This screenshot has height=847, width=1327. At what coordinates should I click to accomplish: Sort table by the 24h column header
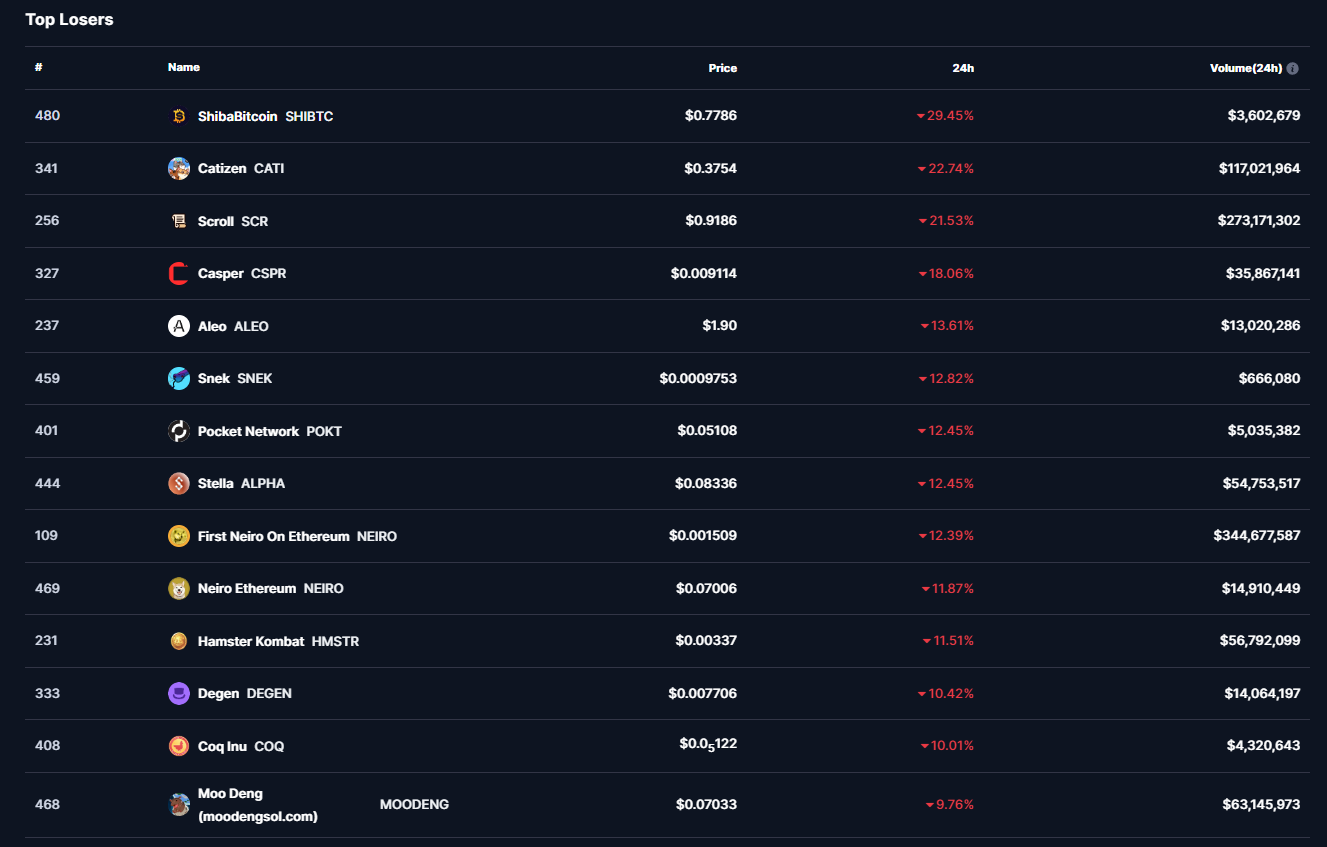click(x=962, y=68)
